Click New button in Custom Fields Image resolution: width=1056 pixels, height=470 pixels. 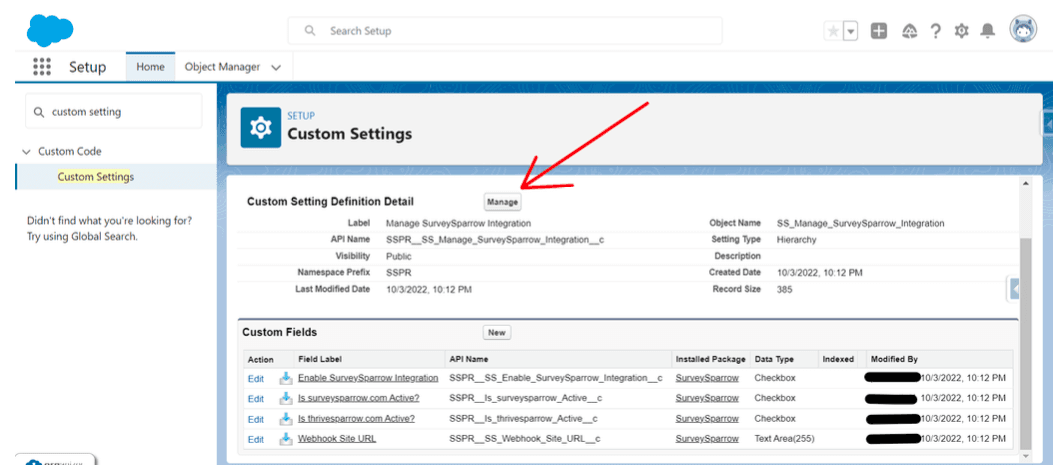(x=497, y=332)
